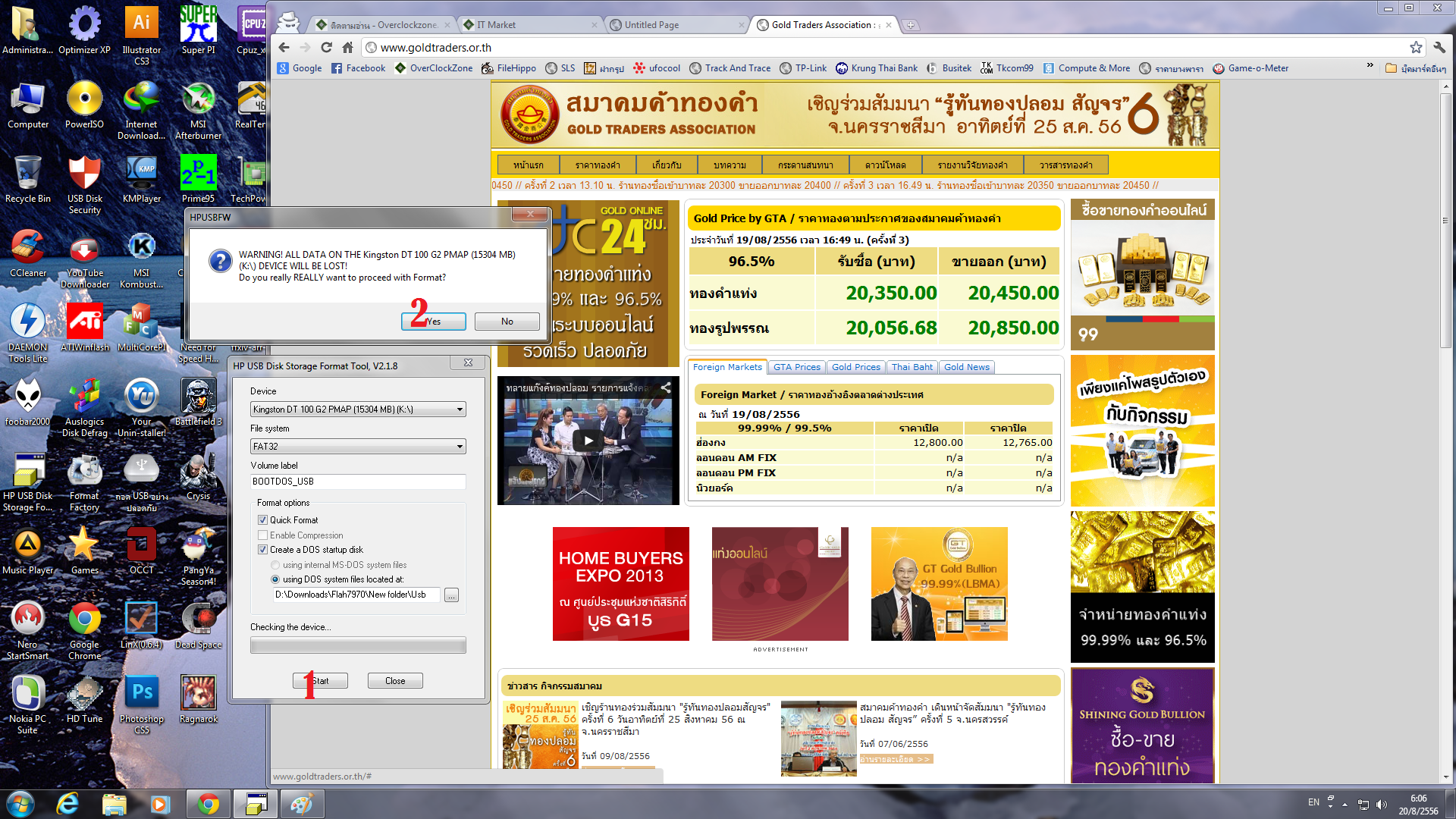Viewport: 1456px width, 819px height.
Task: Open the Gold Prices tab
Action: [x=855, y=367]
